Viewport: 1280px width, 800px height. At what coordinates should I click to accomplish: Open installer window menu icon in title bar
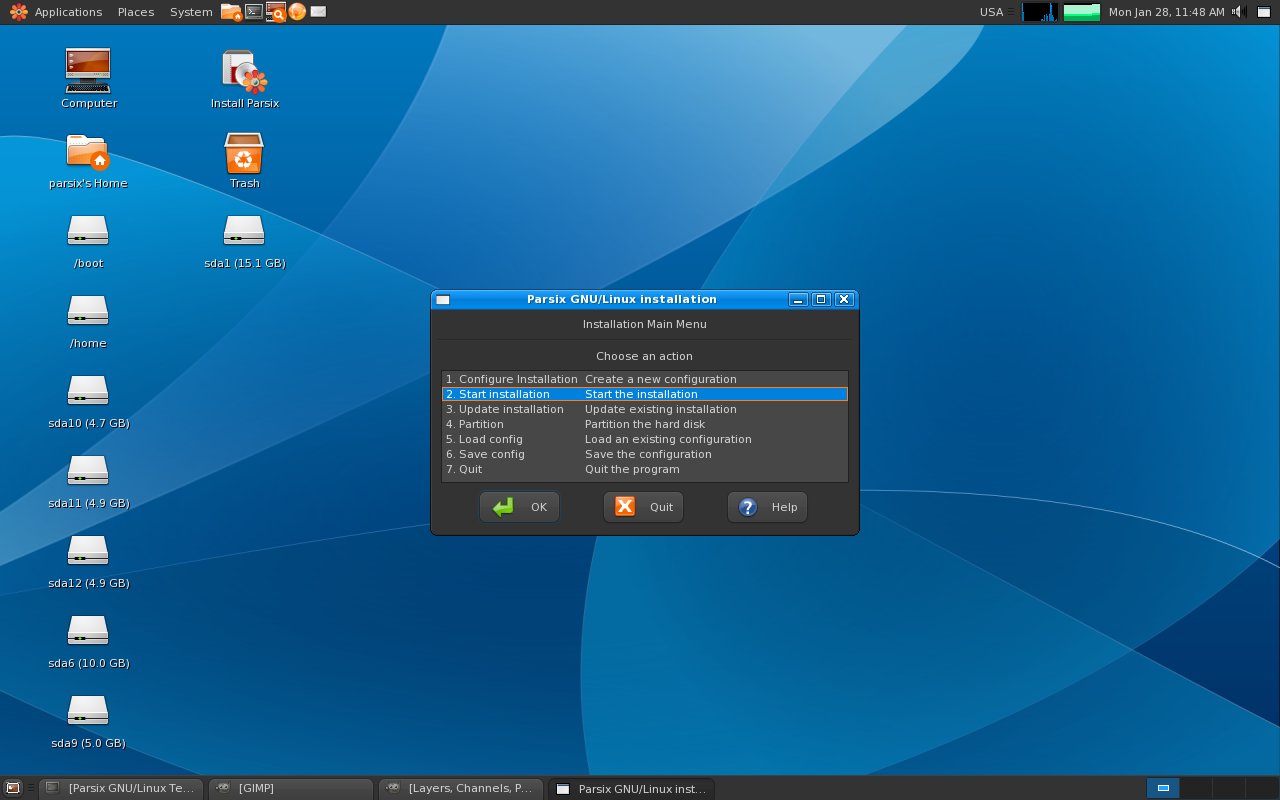tap(443, 299)
